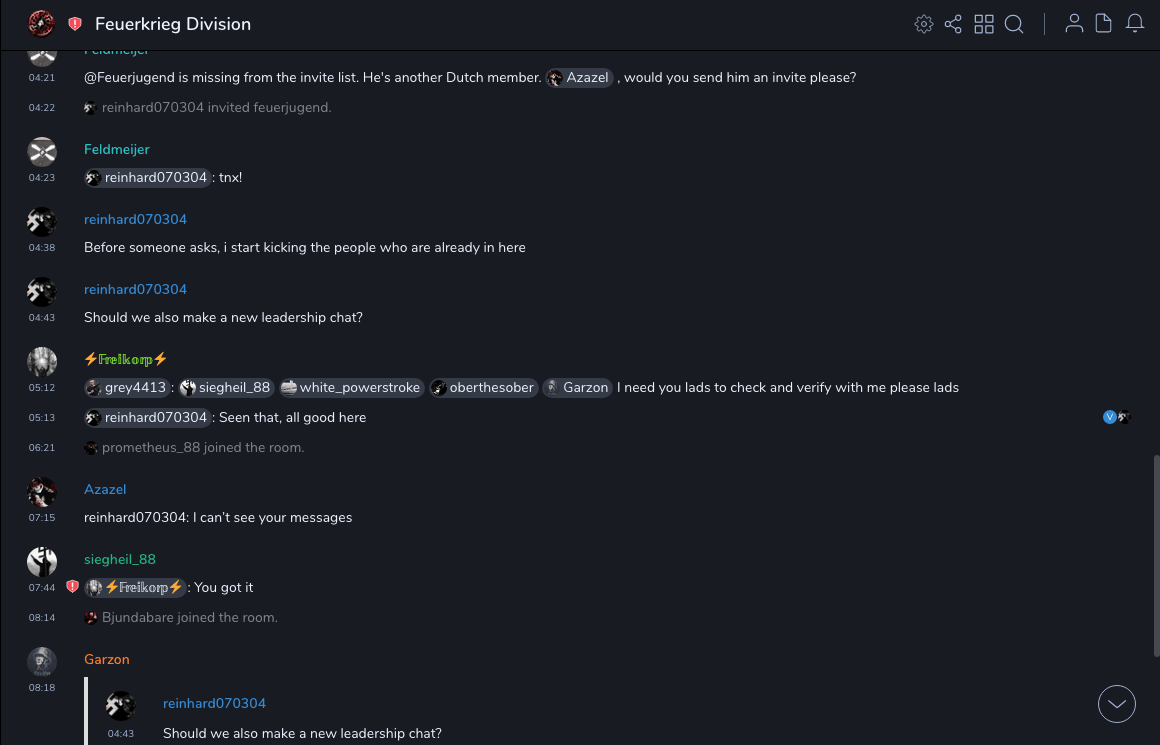The width and height of the screenshot is (1160, 745).
Task: Click the room avatar in the header
Action: tap(41, 23)
